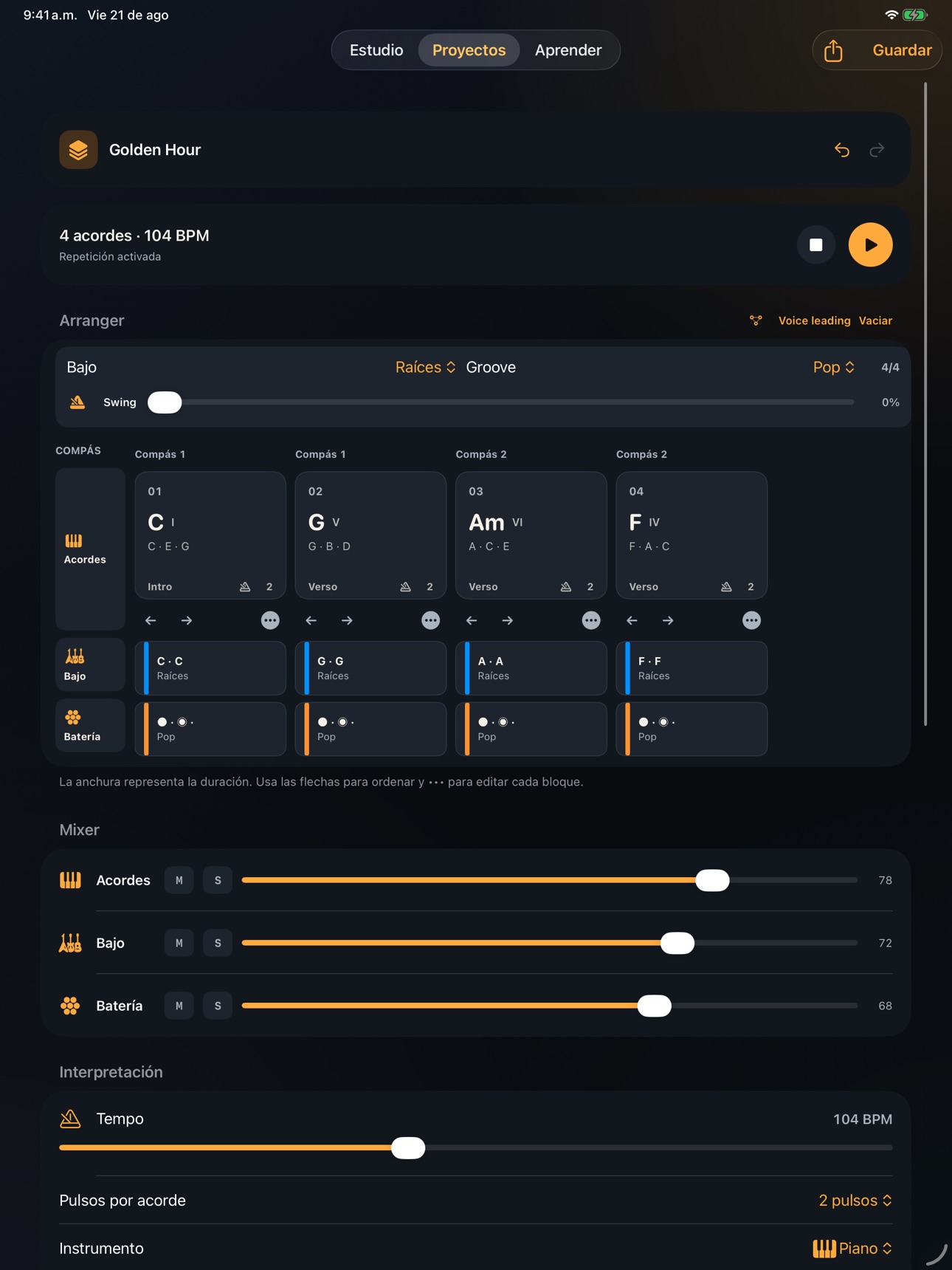Switch to the Aprender tab
Screen dimensions: 952x1270
(x=568, y=50)
